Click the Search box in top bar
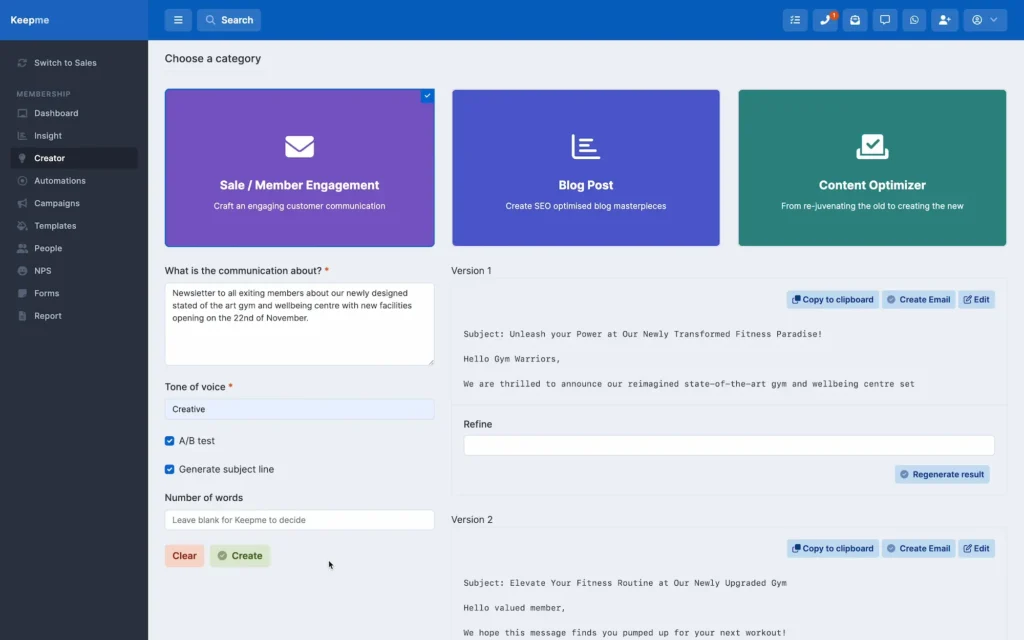 tap(229, 20)
